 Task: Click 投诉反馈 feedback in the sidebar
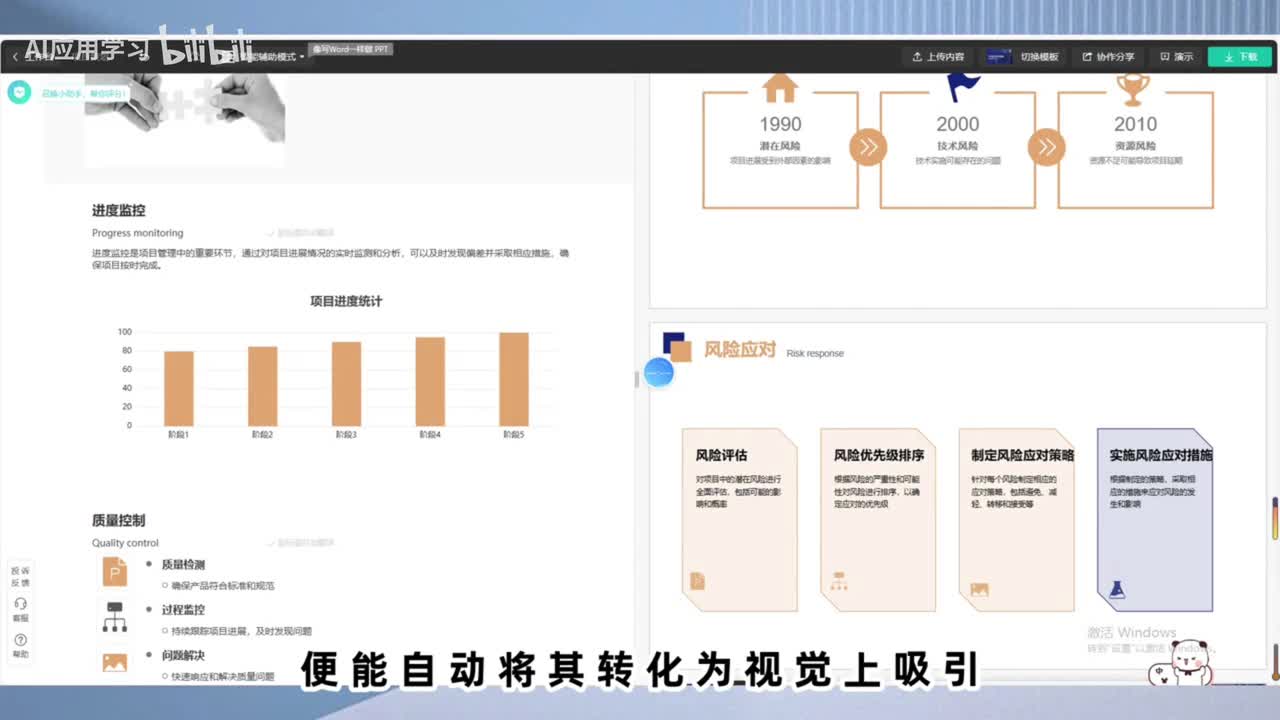(x=20, y=576)
